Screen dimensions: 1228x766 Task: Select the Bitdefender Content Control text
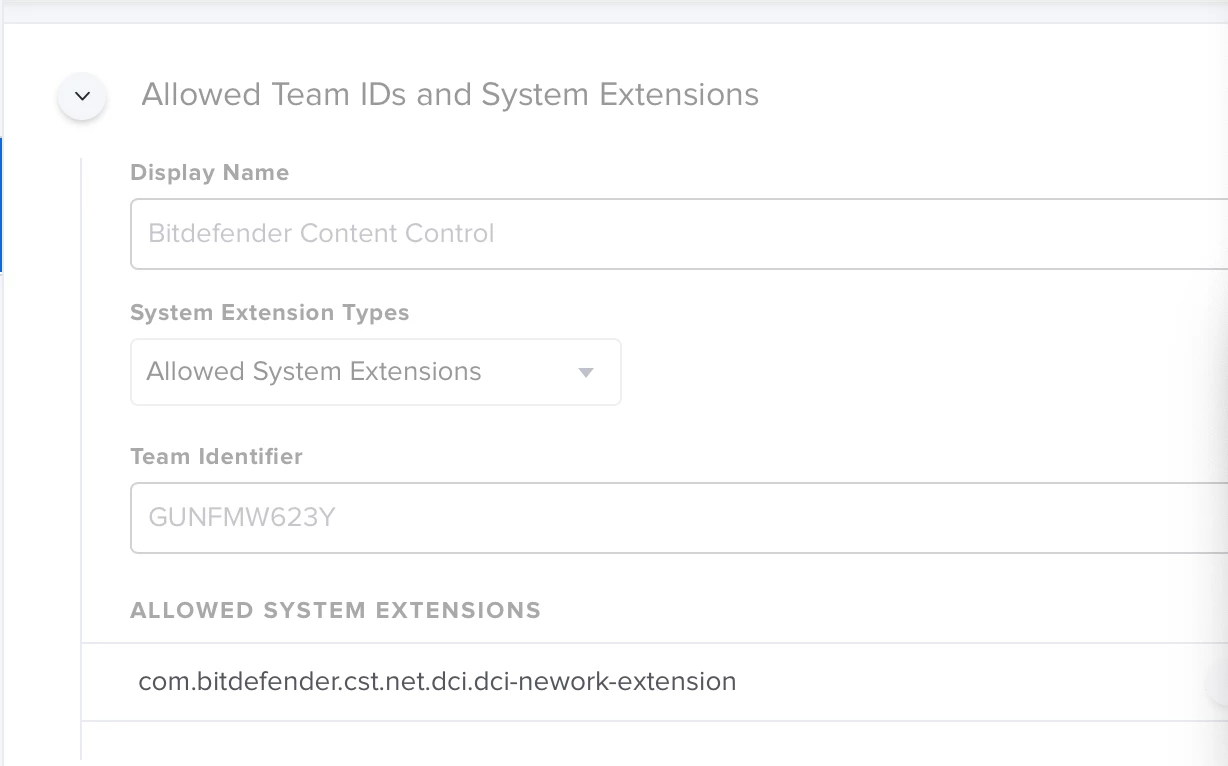coord(321,234)
